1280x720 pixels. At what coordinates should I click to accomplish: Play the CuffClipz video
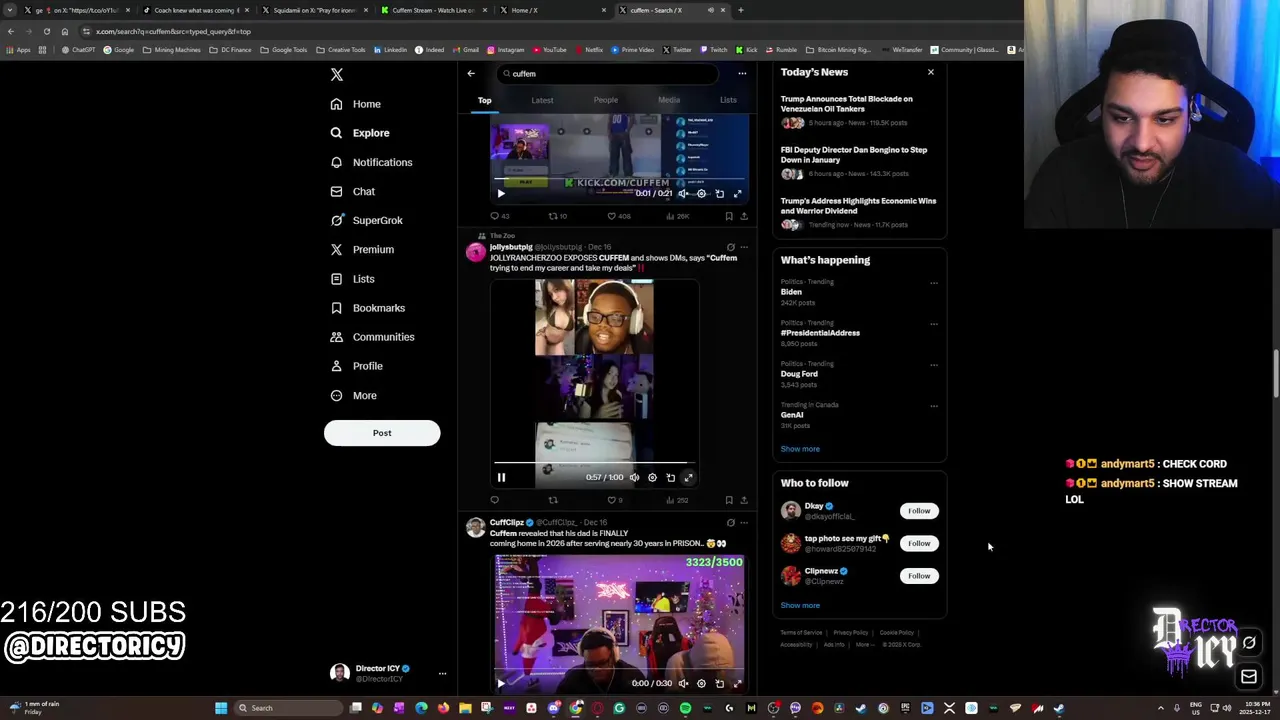click(x=501, y=684)
